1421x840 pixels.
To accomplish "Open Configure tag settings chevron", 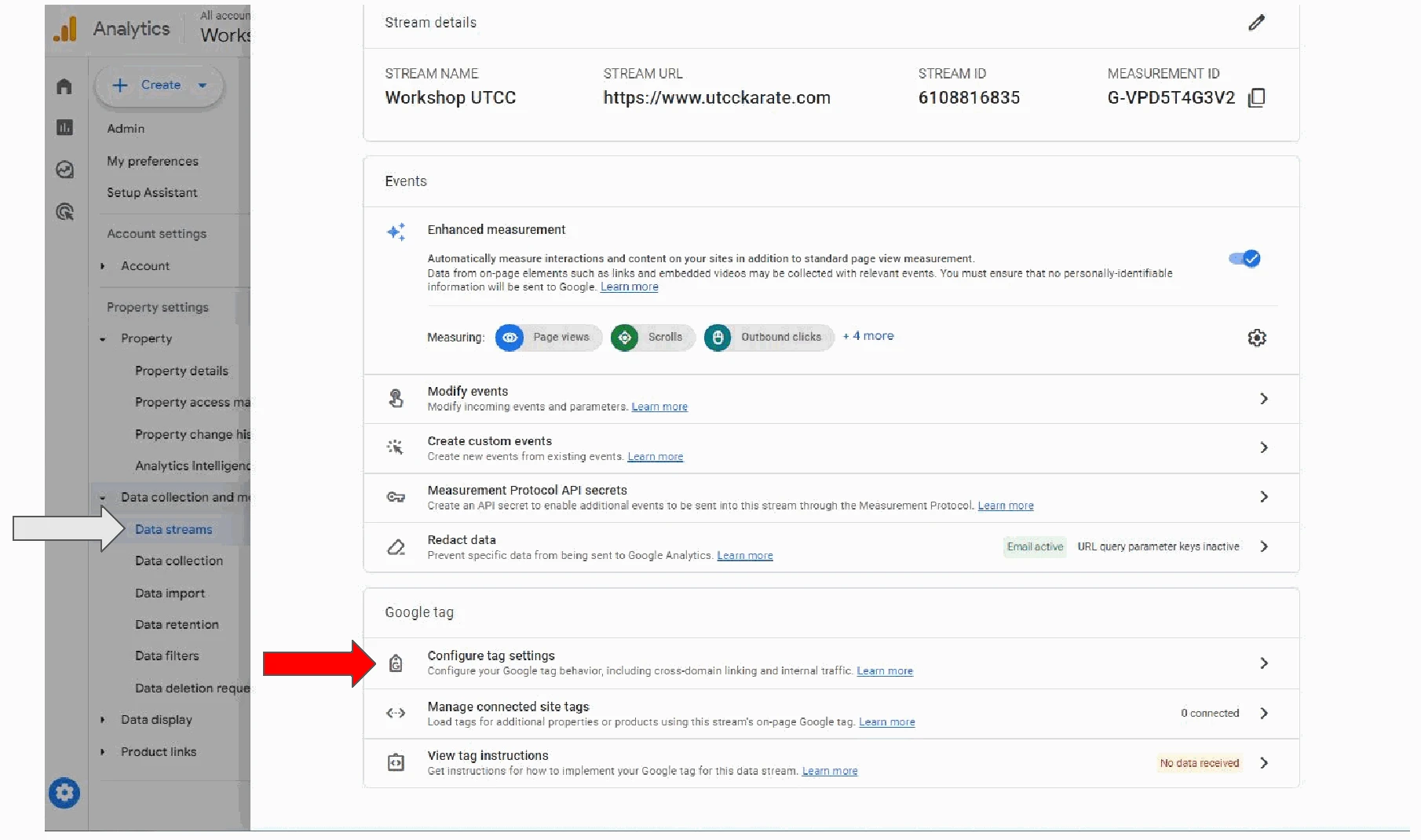I will pos(1264,663).
